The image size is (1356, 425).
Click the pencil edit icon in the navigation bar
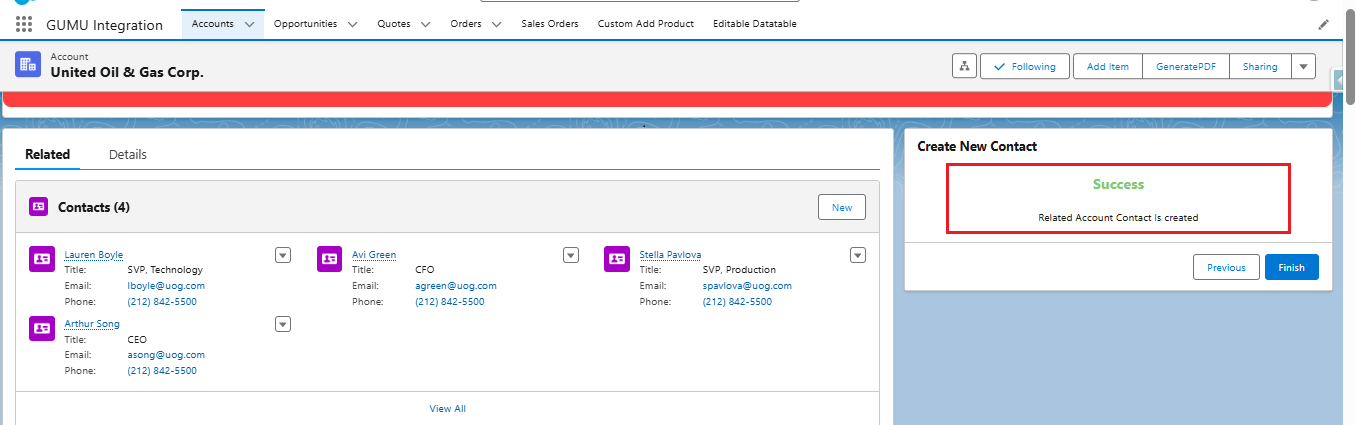pyautogui.click(x=1324, y=24)
